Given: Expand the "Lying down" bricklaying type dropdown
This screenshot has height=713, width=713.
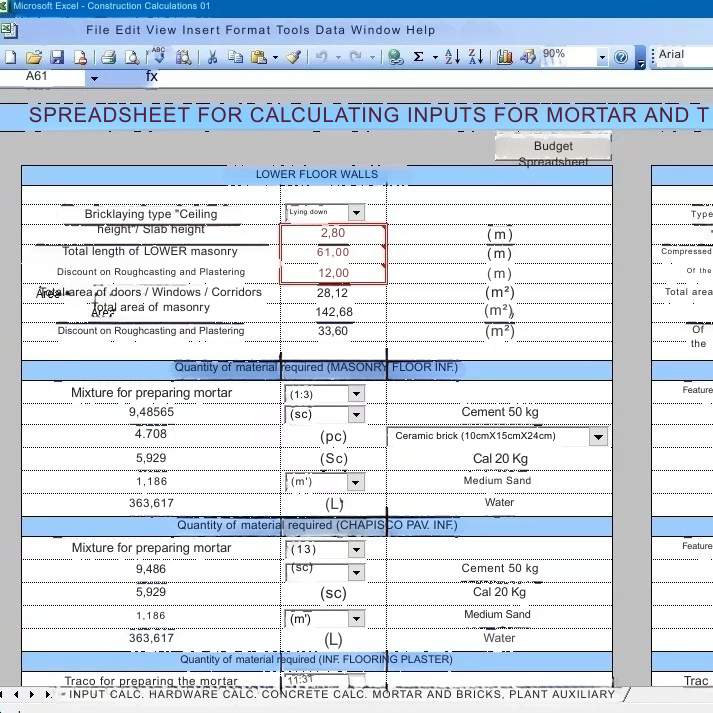Looking at the screenshot, I should point(354,213).
